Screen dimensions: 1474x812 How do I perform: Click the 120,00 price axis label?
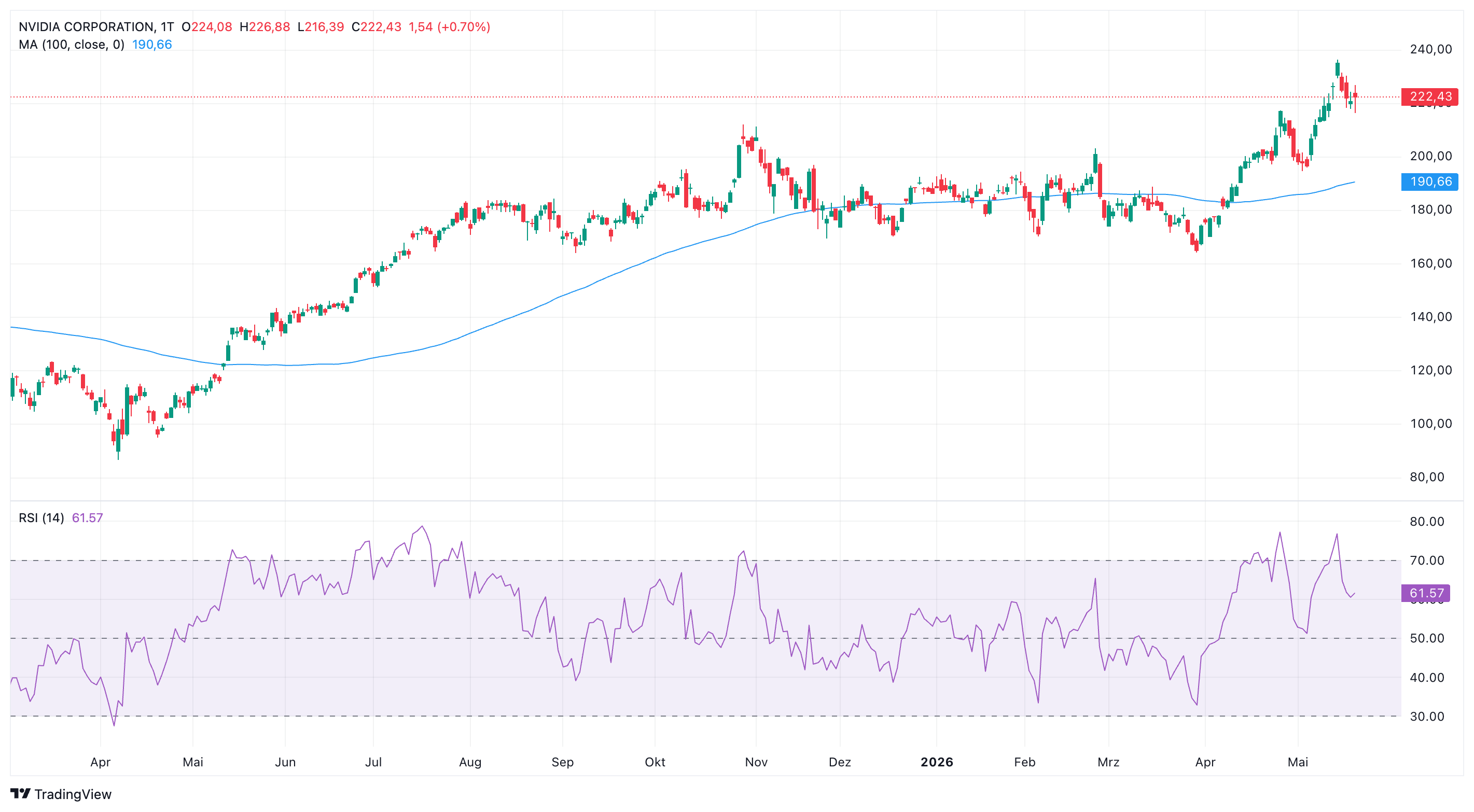point(1430,370)
